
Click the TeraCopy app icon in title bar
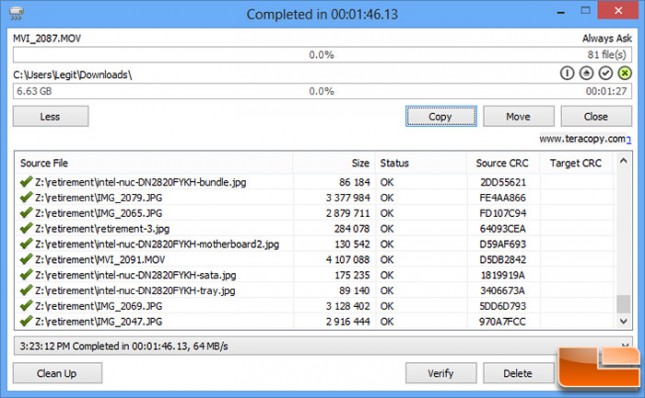click(16, 14)
